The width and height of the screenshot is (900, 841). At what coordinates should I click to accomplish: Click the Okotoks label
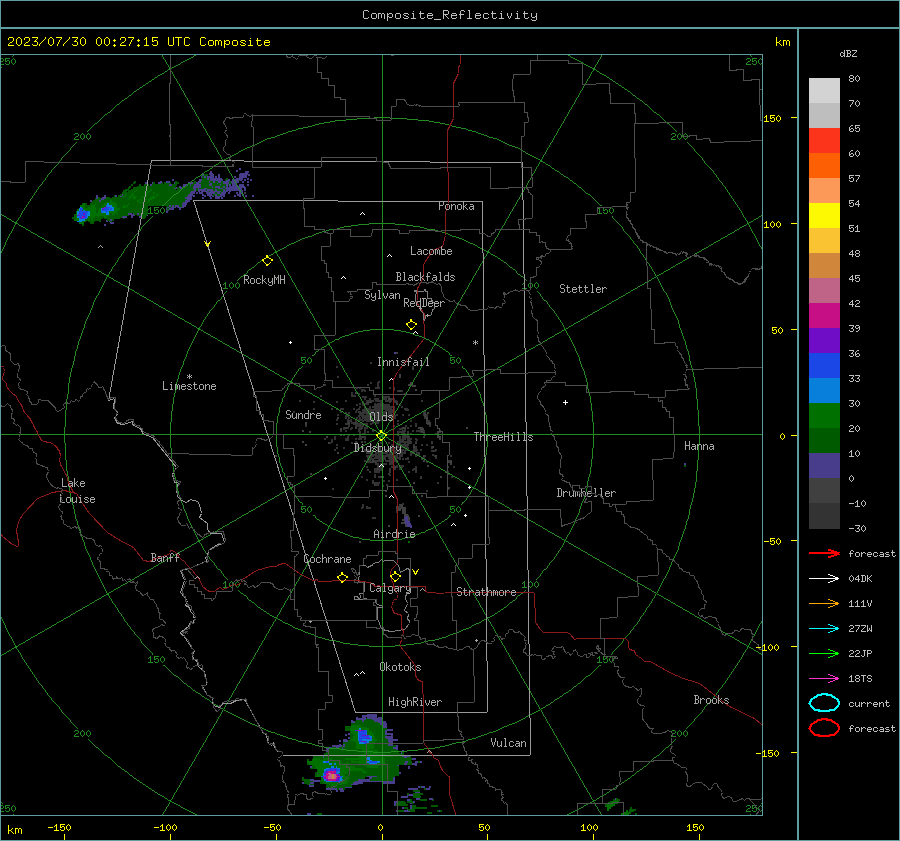point(400,667)
